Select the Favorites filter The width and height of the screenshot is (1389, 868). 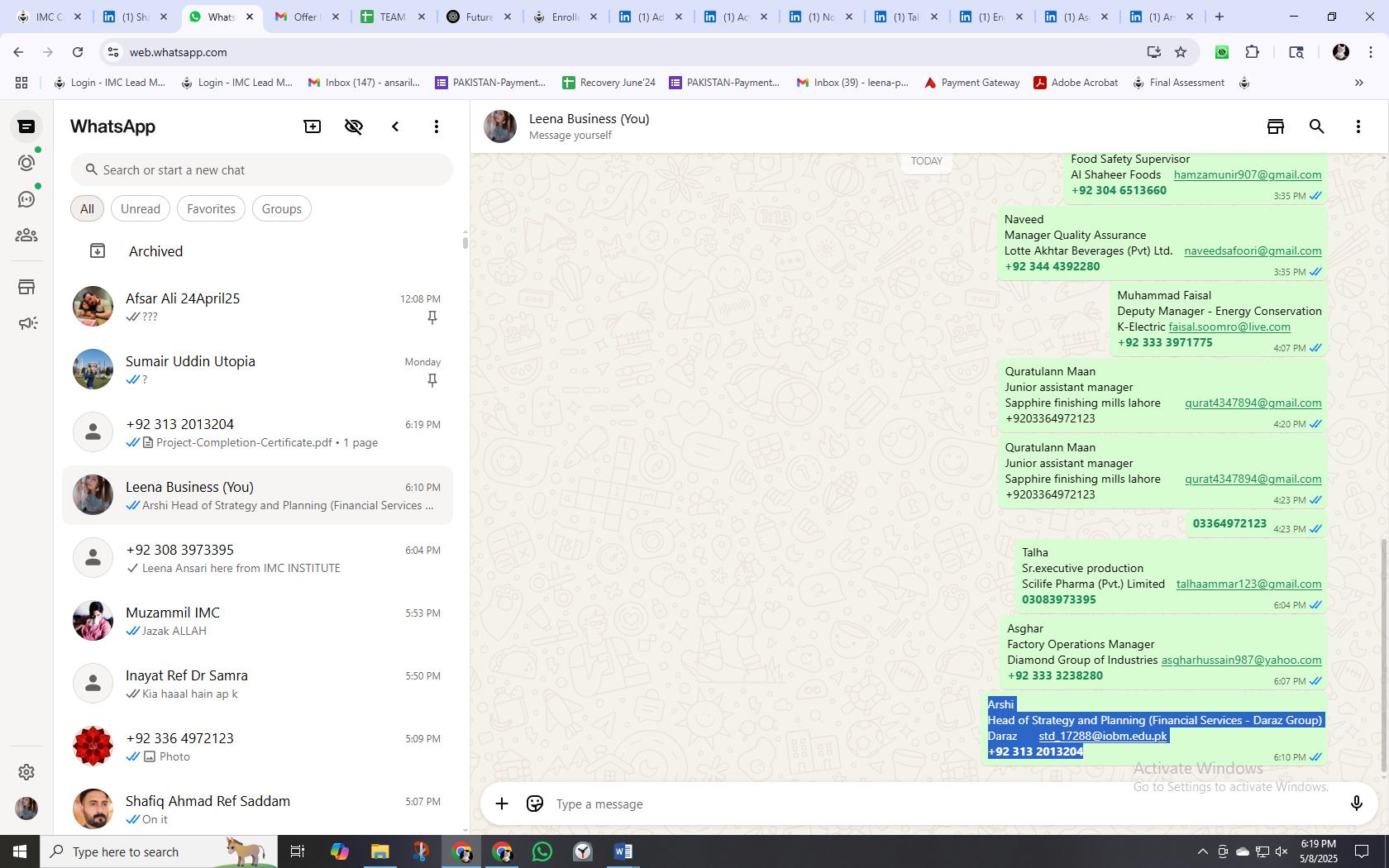click(x=211, y=209)
